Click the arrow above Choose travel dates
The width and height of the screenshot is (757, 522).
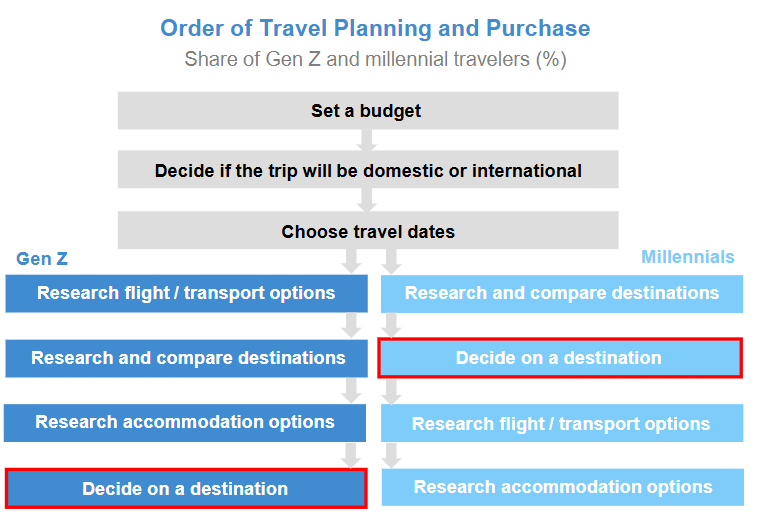point(367,200)
